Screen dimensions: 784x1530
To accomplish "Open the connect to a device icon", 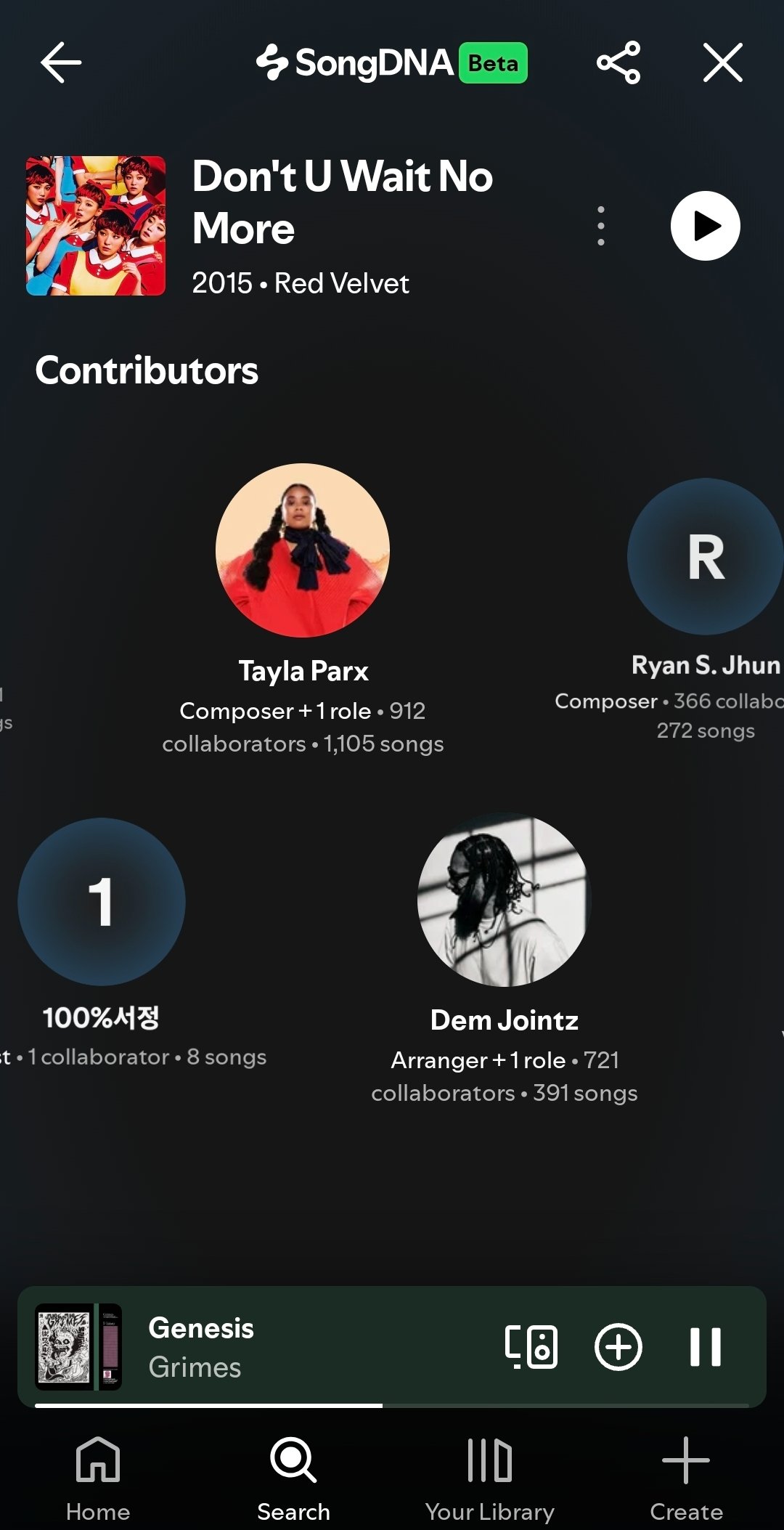I will coord(531,1347).
